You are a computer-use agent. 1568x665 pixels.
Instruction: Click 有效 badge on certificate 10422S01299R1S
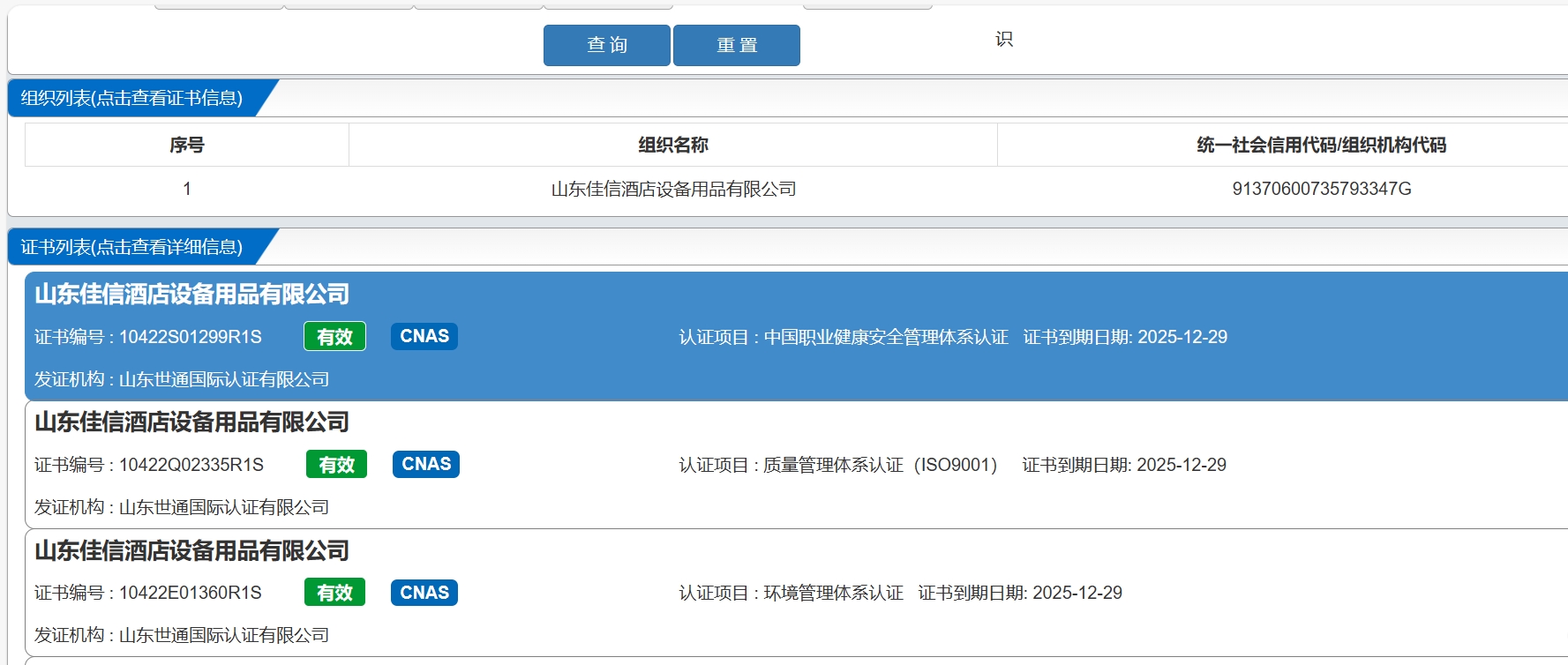tap(334, 336)
